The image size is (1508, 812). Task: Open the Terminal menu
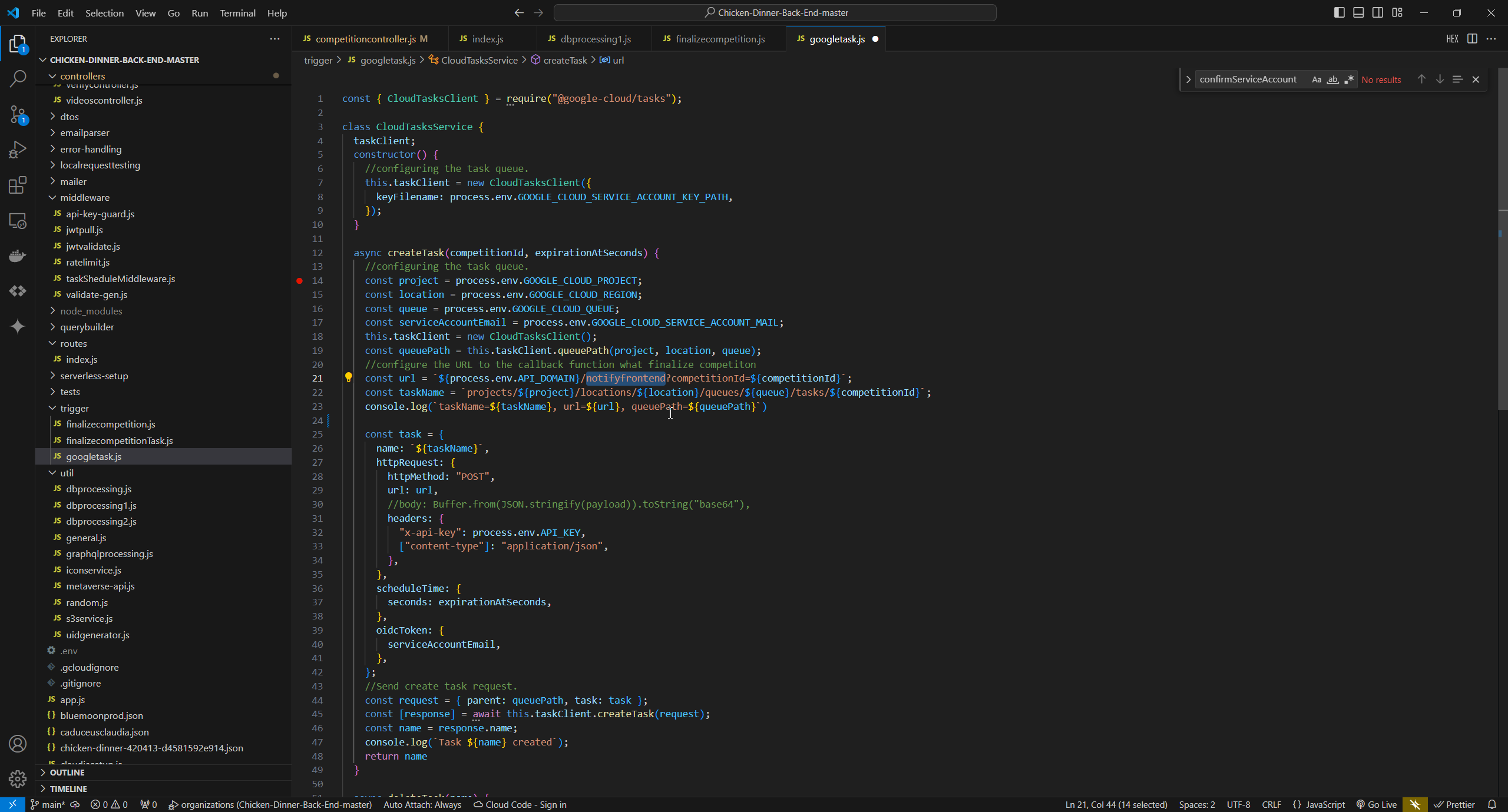237,13
